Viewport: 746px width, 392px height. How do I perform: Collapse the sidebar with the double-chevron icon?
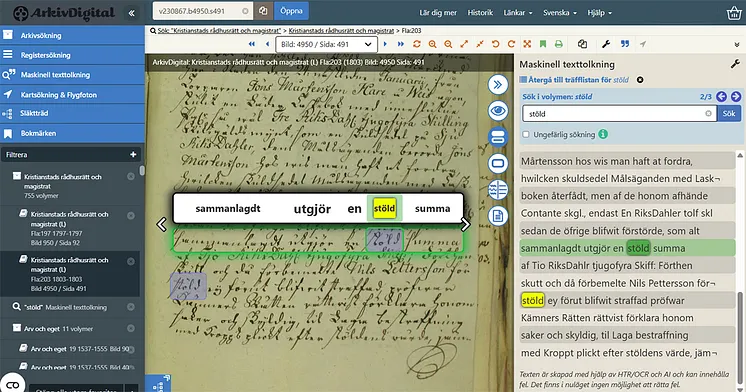(x=131, y=13)
